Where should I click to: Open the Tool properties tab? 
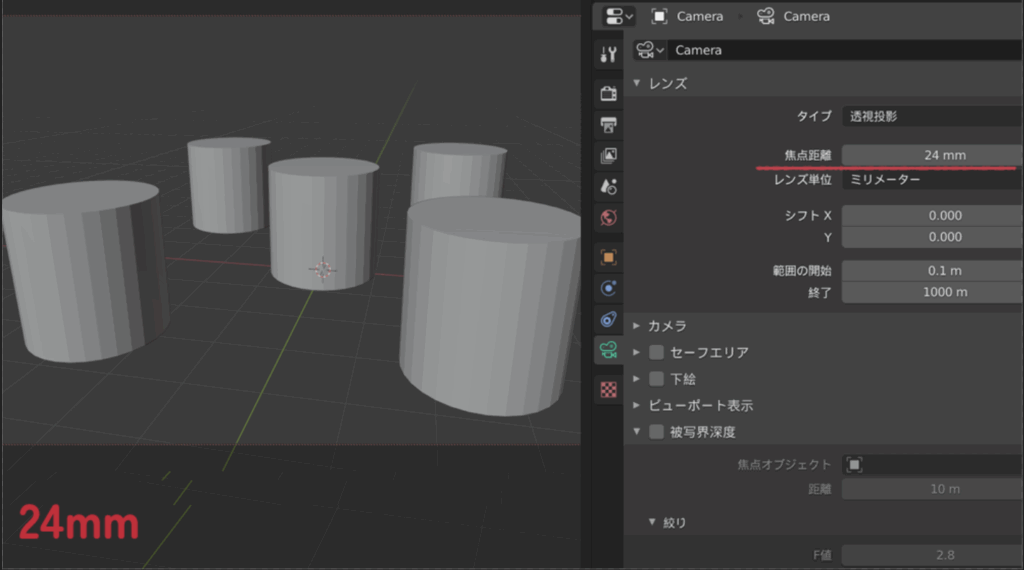(608, 54)
